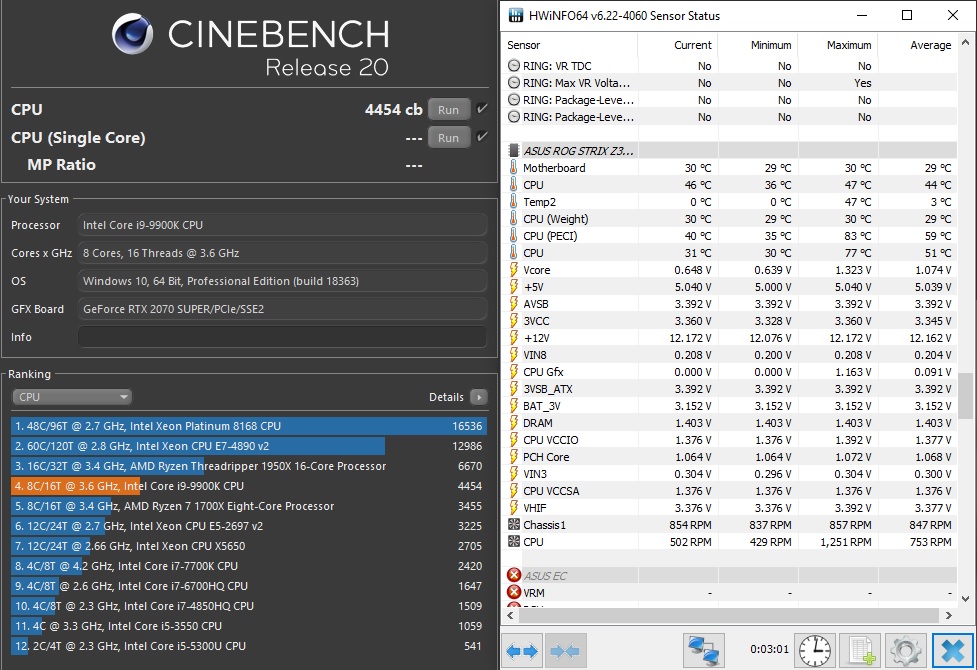
Task: Click the +12V voltage bolt icon
Action: [514, 338]
